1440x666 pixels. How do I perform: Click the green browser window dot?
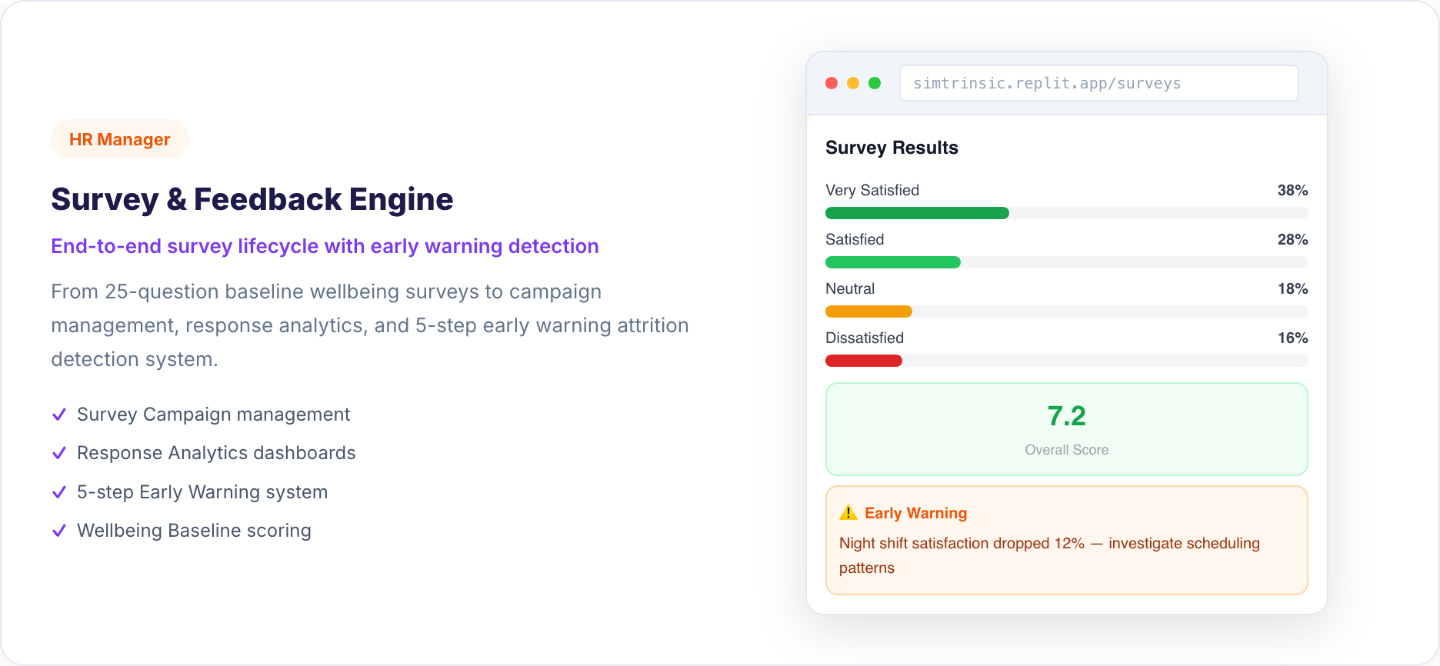(x=875, y=83)
